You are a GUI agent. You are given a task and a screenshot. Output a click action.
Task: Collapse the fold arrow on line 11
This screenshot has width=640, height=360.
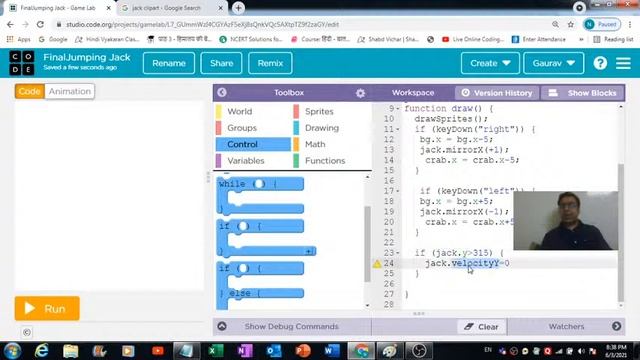[398, 129]
